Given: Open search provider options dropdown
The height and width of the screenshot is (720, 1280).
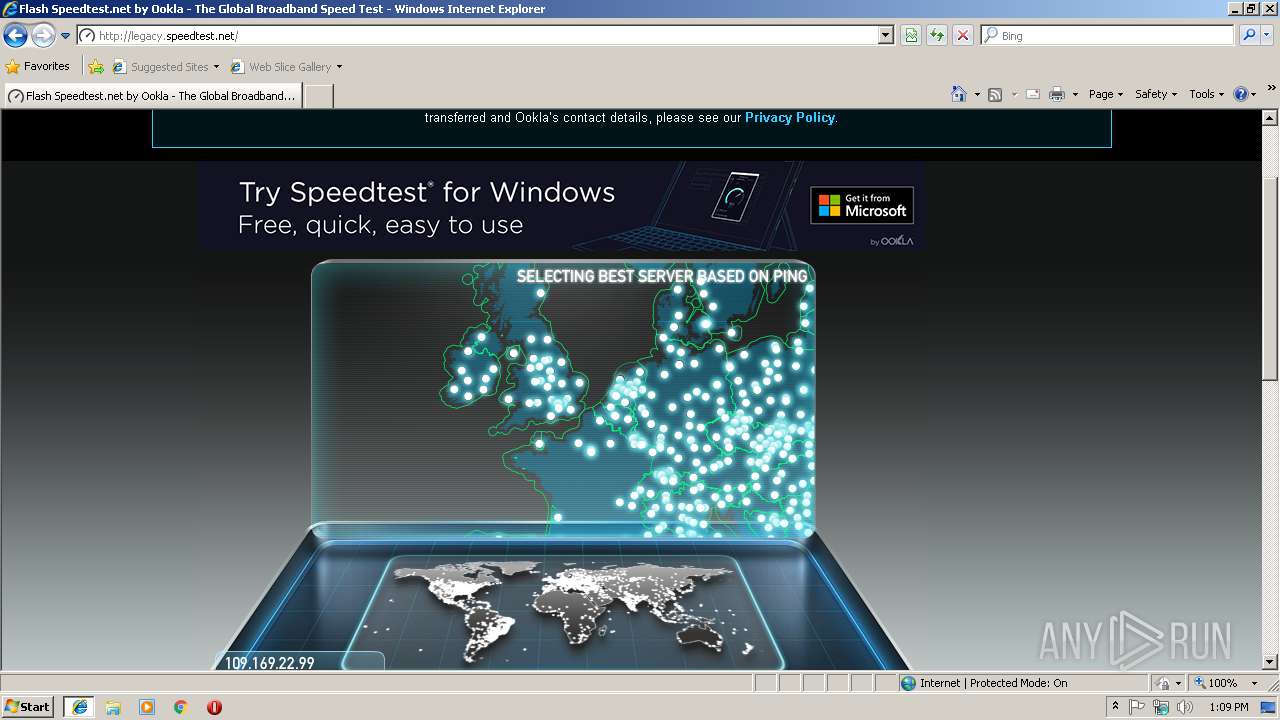Looking at the screenshot, I should click(x=1267, y=35).
